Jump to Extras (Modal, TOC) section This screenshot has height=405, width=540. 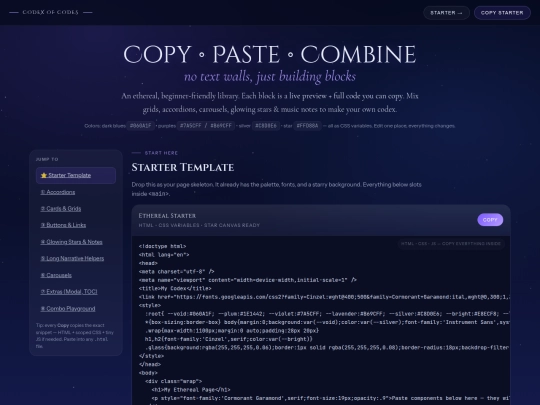tap(69, 292)
